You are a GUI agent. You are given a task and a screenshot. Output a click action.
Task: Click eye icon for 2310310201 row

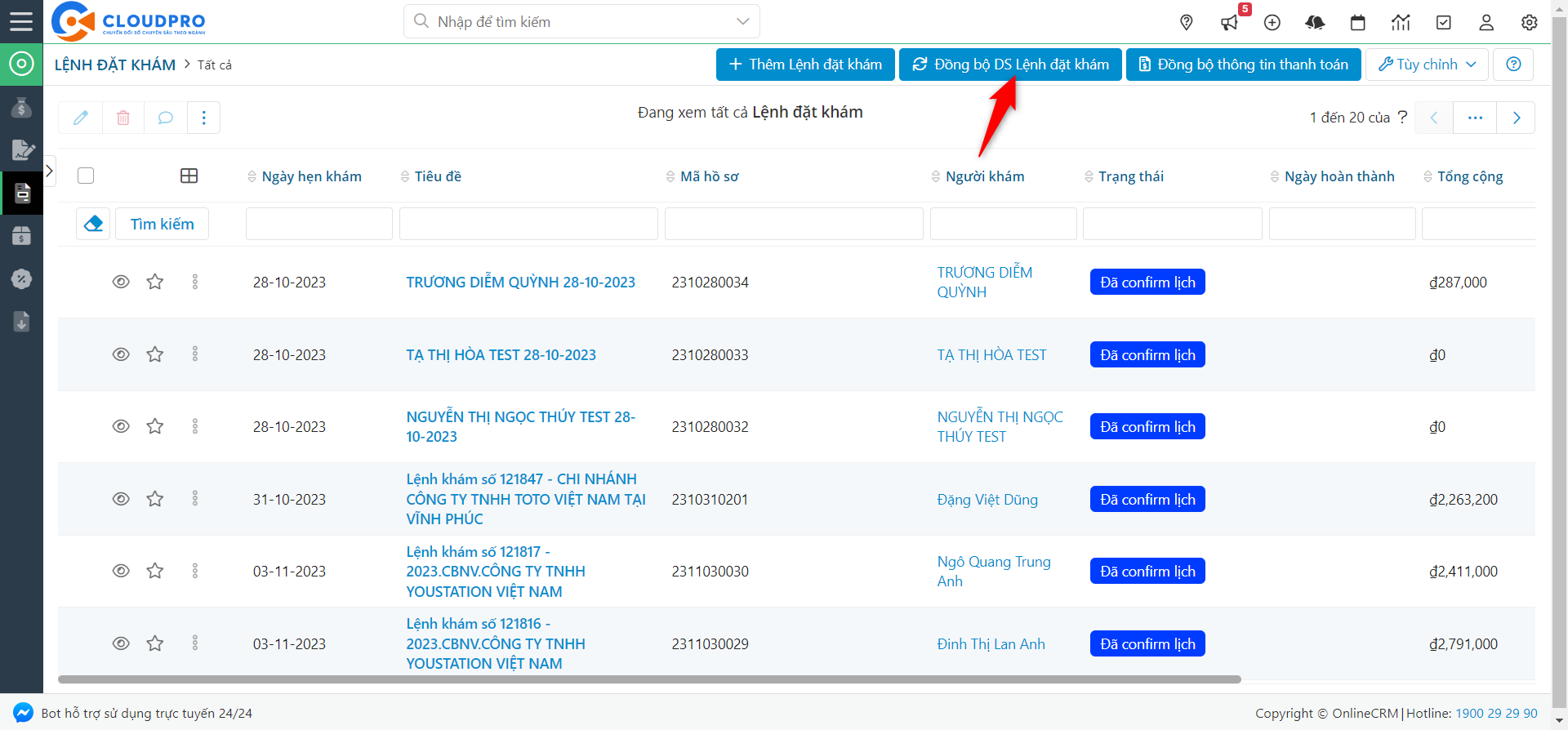121,499
